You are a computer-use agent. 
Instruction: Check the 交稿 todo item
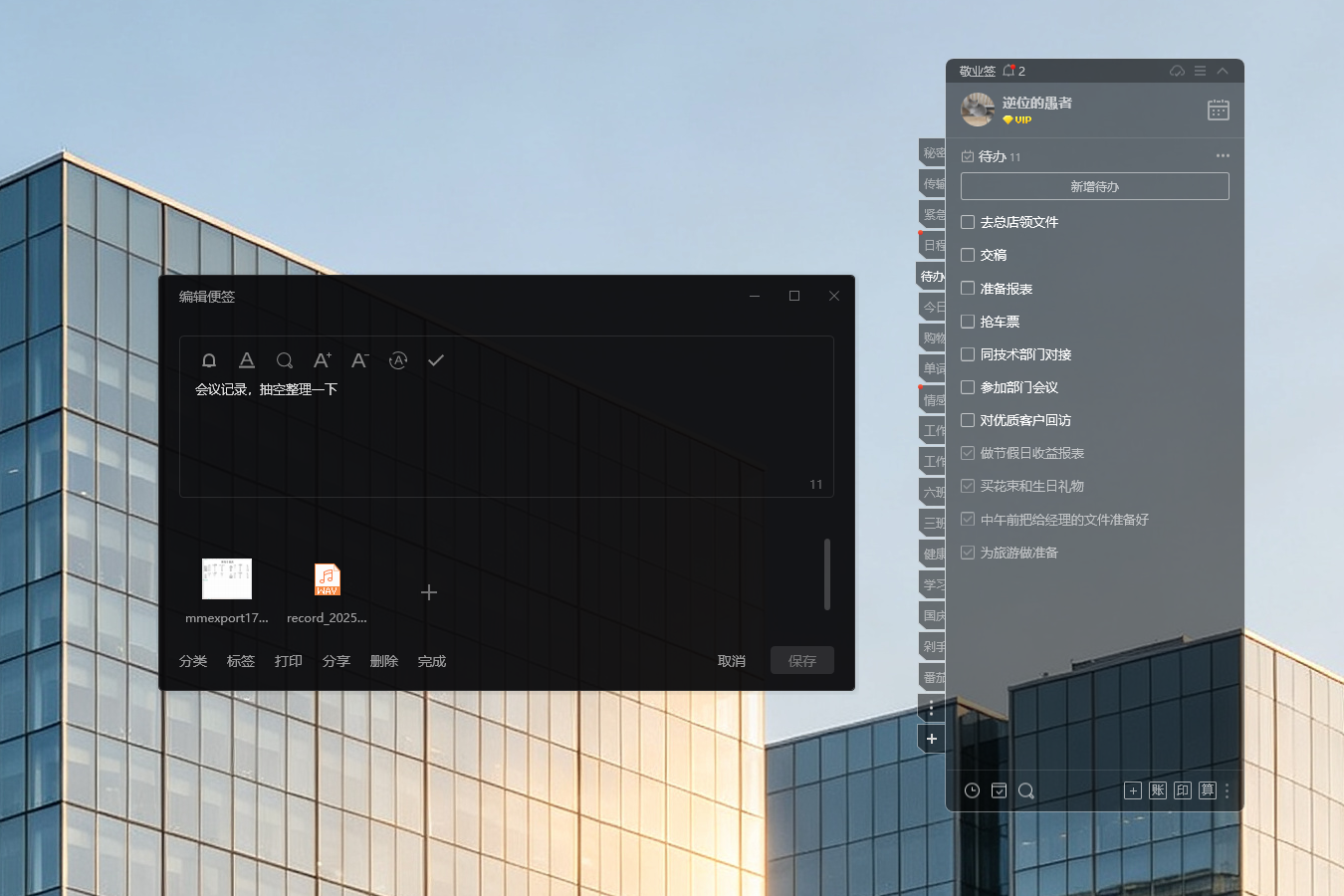(x=968, y=255)
